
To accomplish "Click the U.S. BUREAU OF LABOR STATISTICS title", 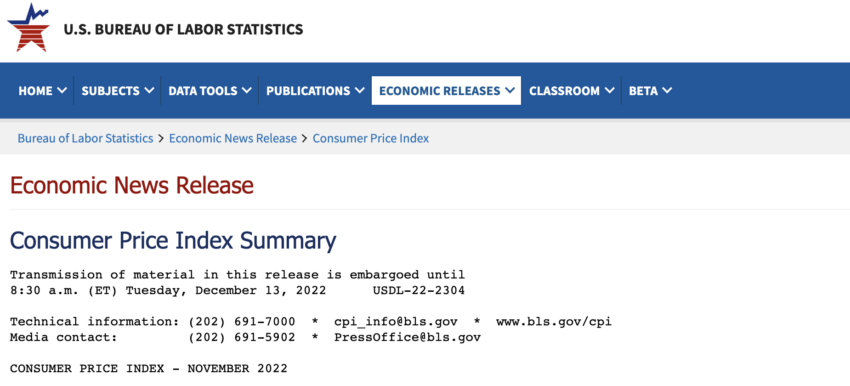I will coord(183,29).
